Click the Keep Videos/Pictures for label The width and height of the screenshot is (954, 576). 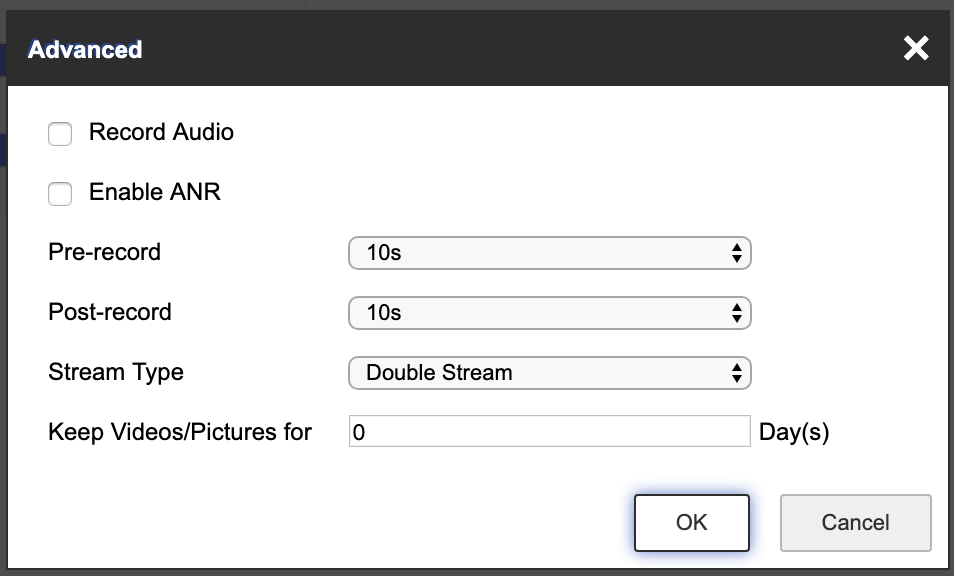coord(180,432)
